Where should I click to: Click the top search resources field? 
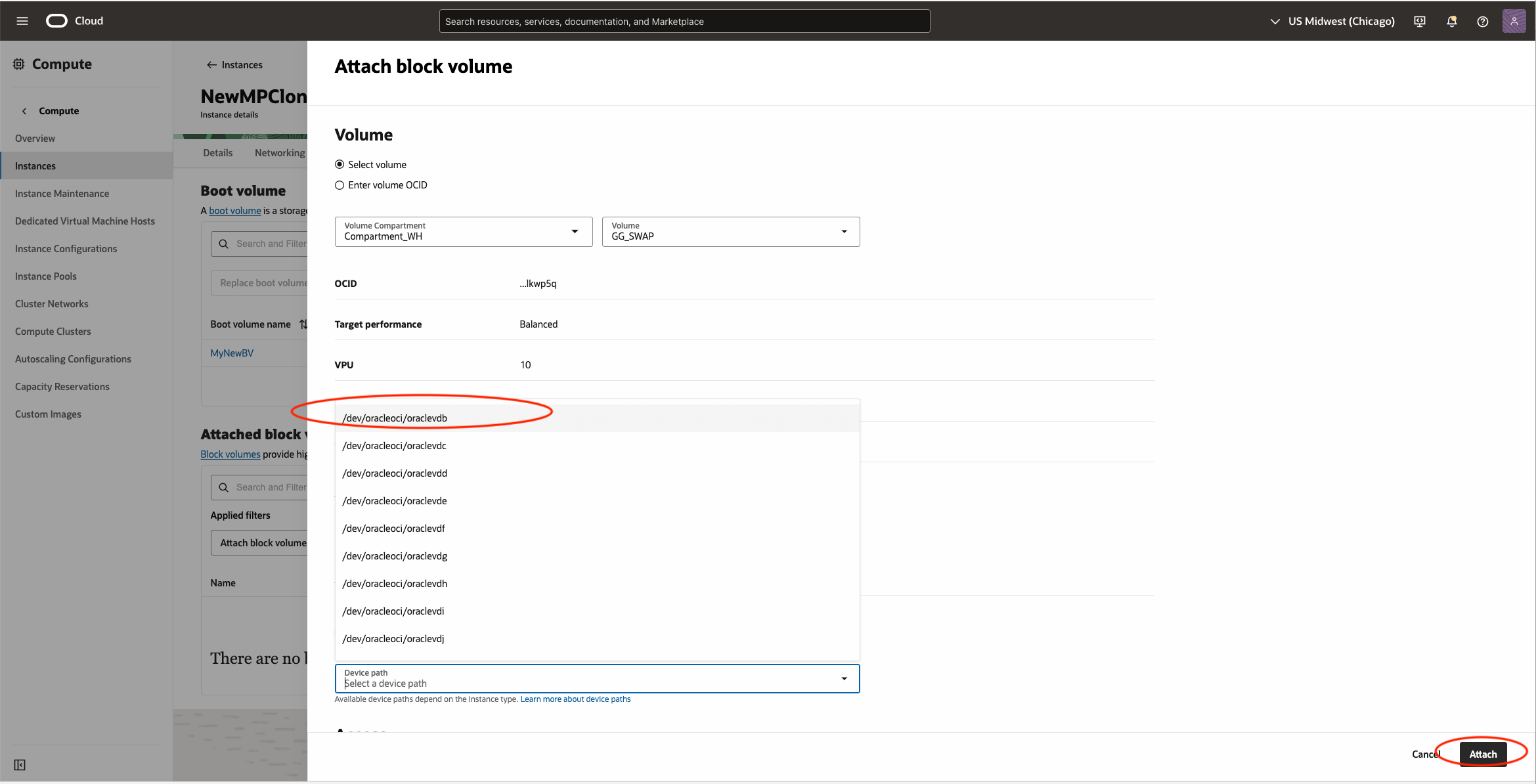[x=684, y=21]
